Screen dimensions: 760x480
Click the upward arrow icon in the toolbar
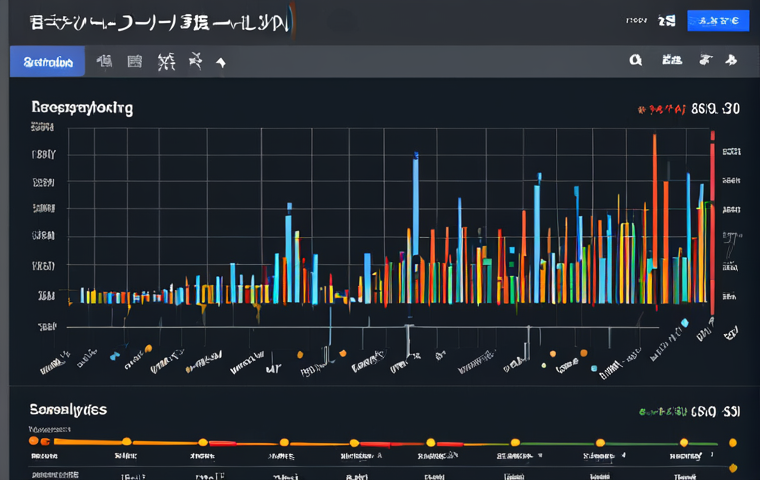pyautogui.click(x=221, y=63)
